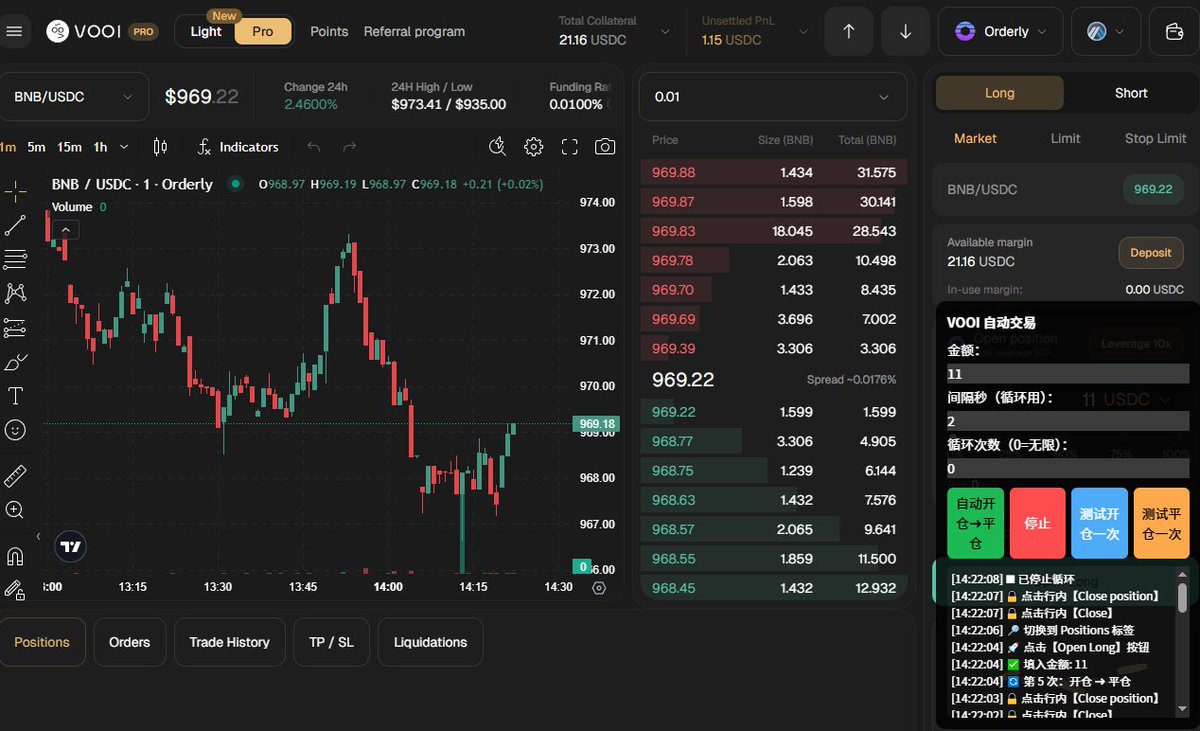Click the TradingView logo on chart

70,546
